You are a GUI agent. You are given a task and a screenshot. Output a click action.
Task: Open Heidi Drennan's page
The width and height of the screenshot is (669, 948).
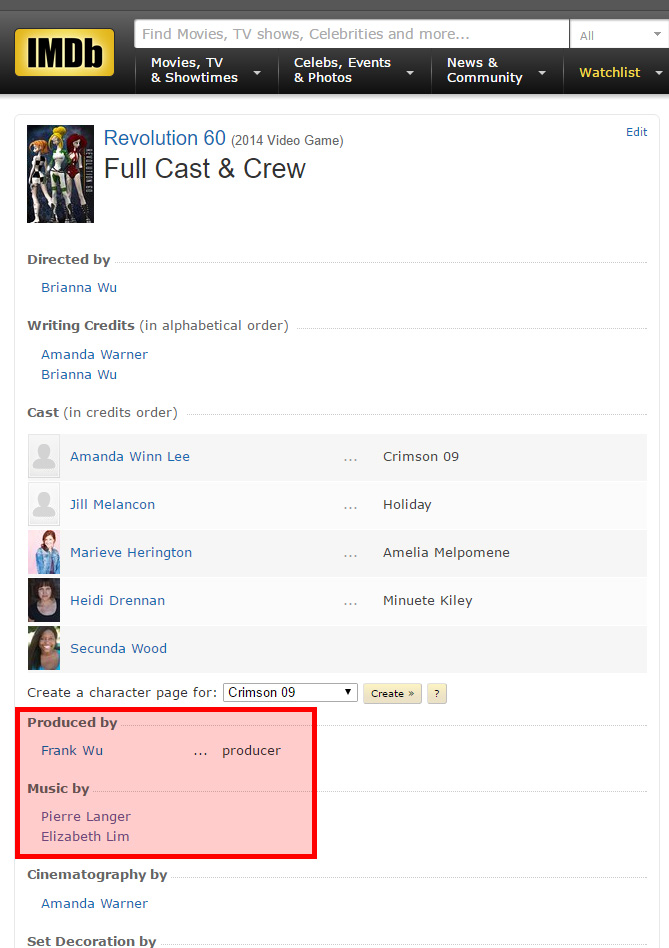tap(118, 600)
